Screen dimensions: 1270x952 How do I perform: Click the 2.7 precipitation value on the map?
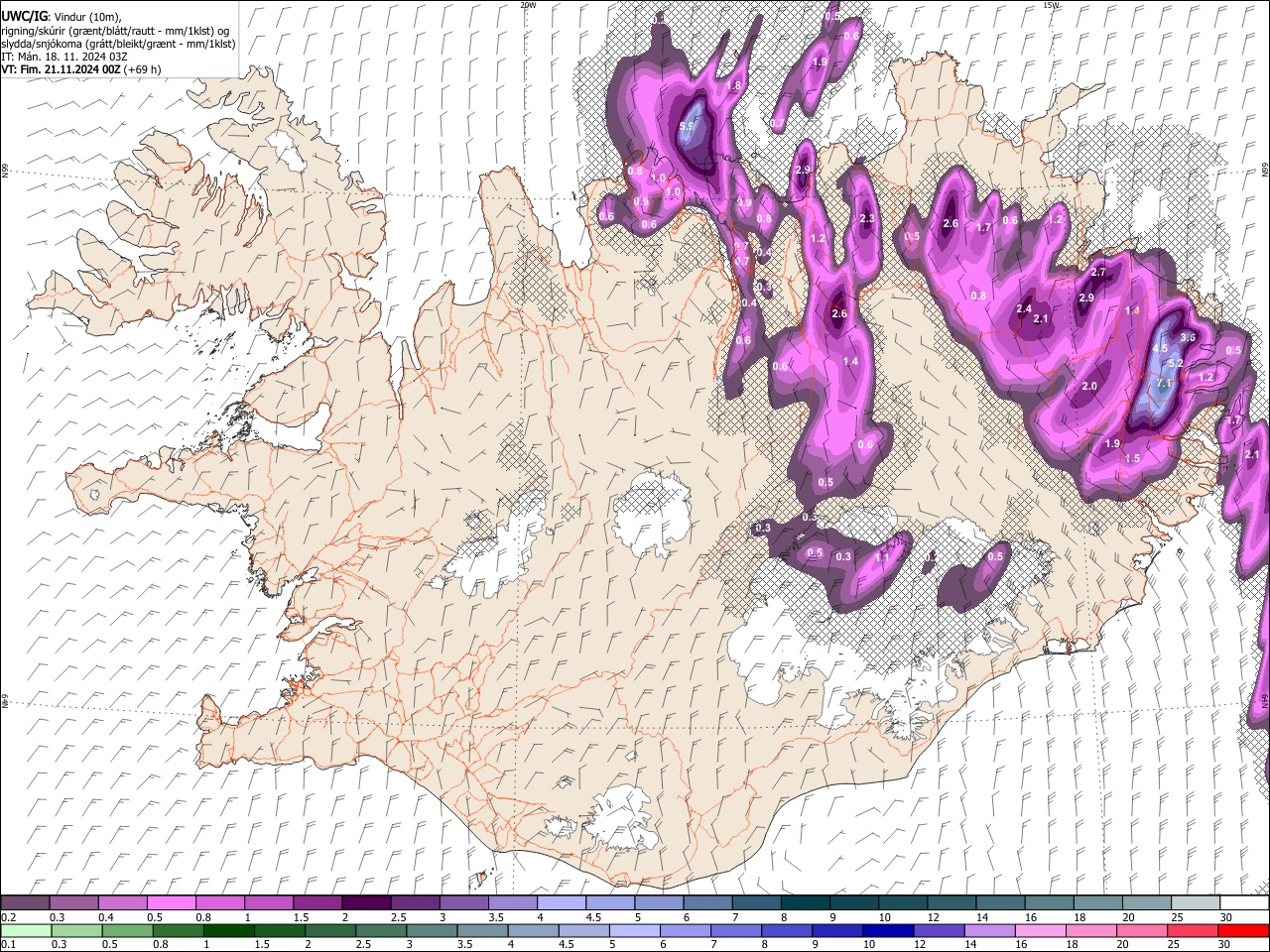coord(1098,272)
